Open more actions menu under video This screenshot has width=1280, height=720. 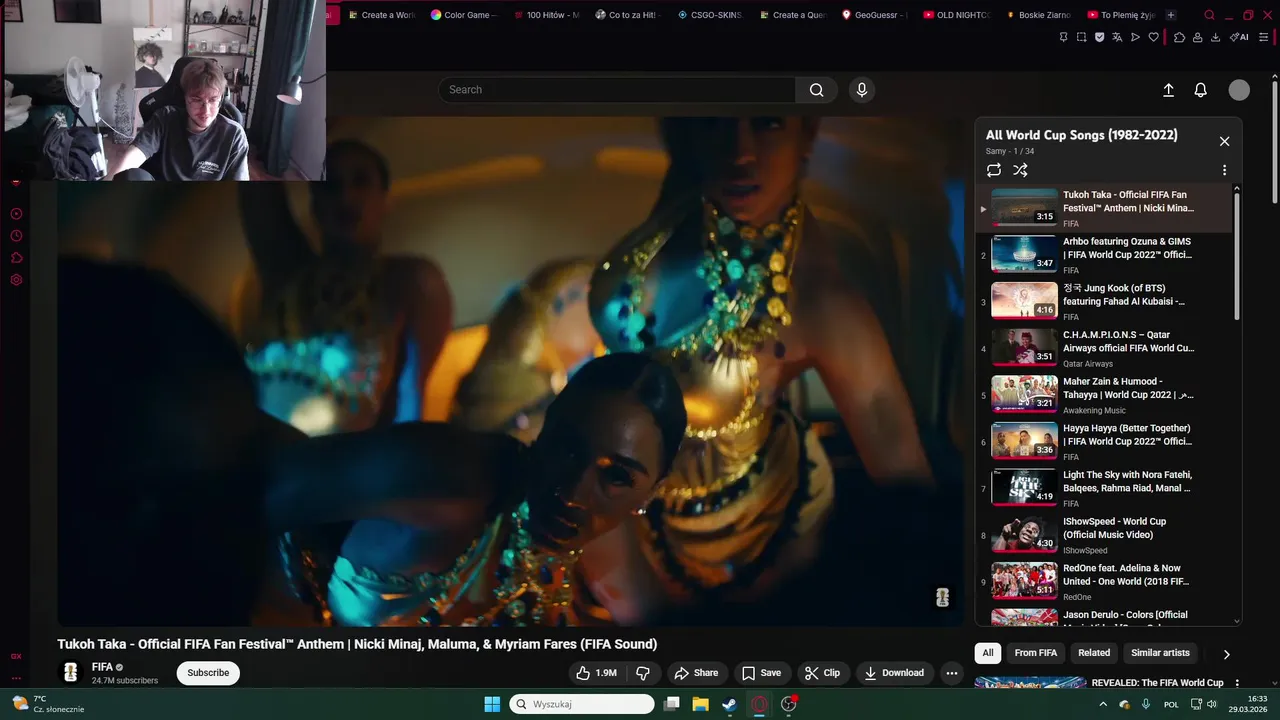tap(952, 673)
